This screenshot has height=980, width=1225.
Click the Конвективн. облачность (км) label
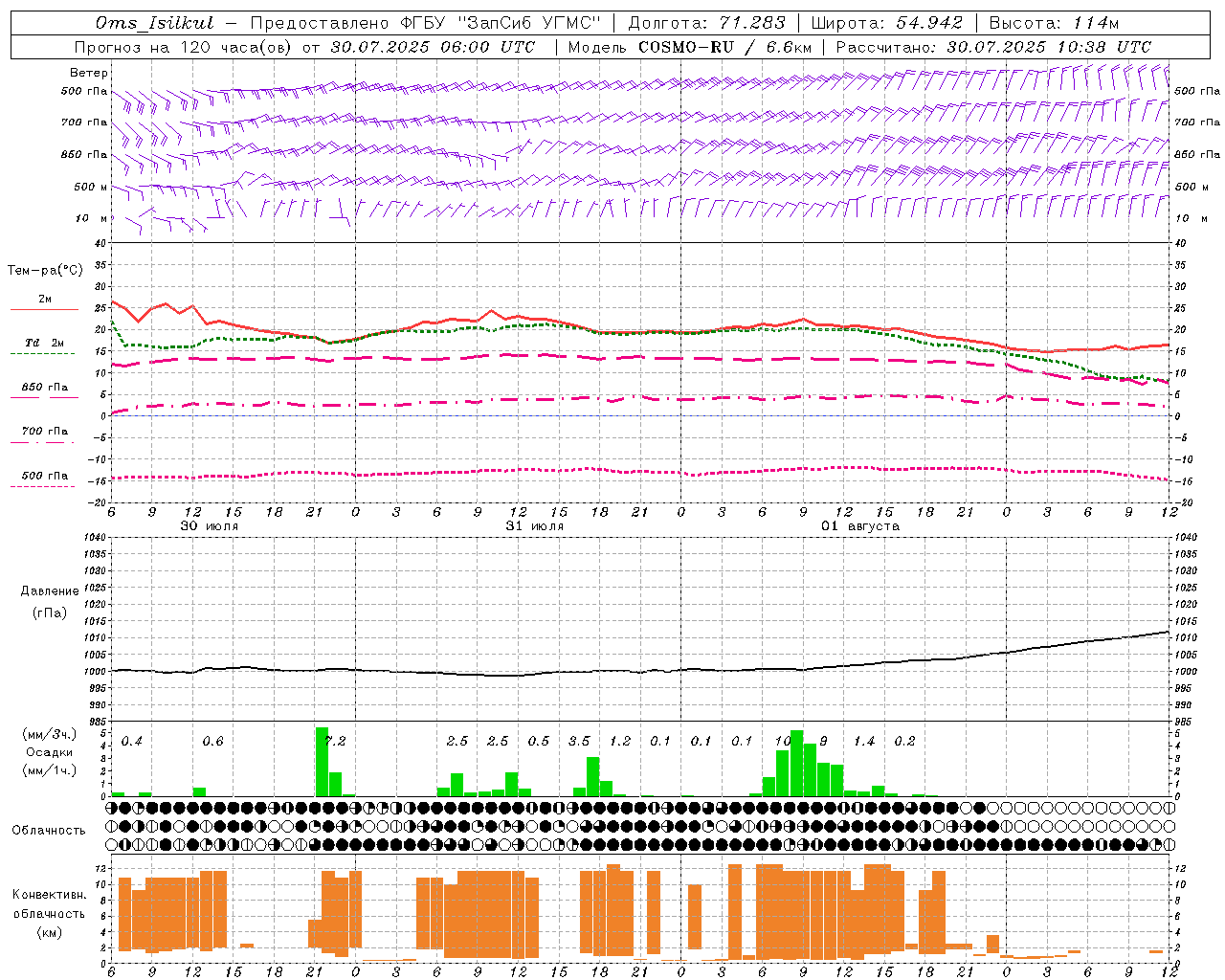[49, 913]
